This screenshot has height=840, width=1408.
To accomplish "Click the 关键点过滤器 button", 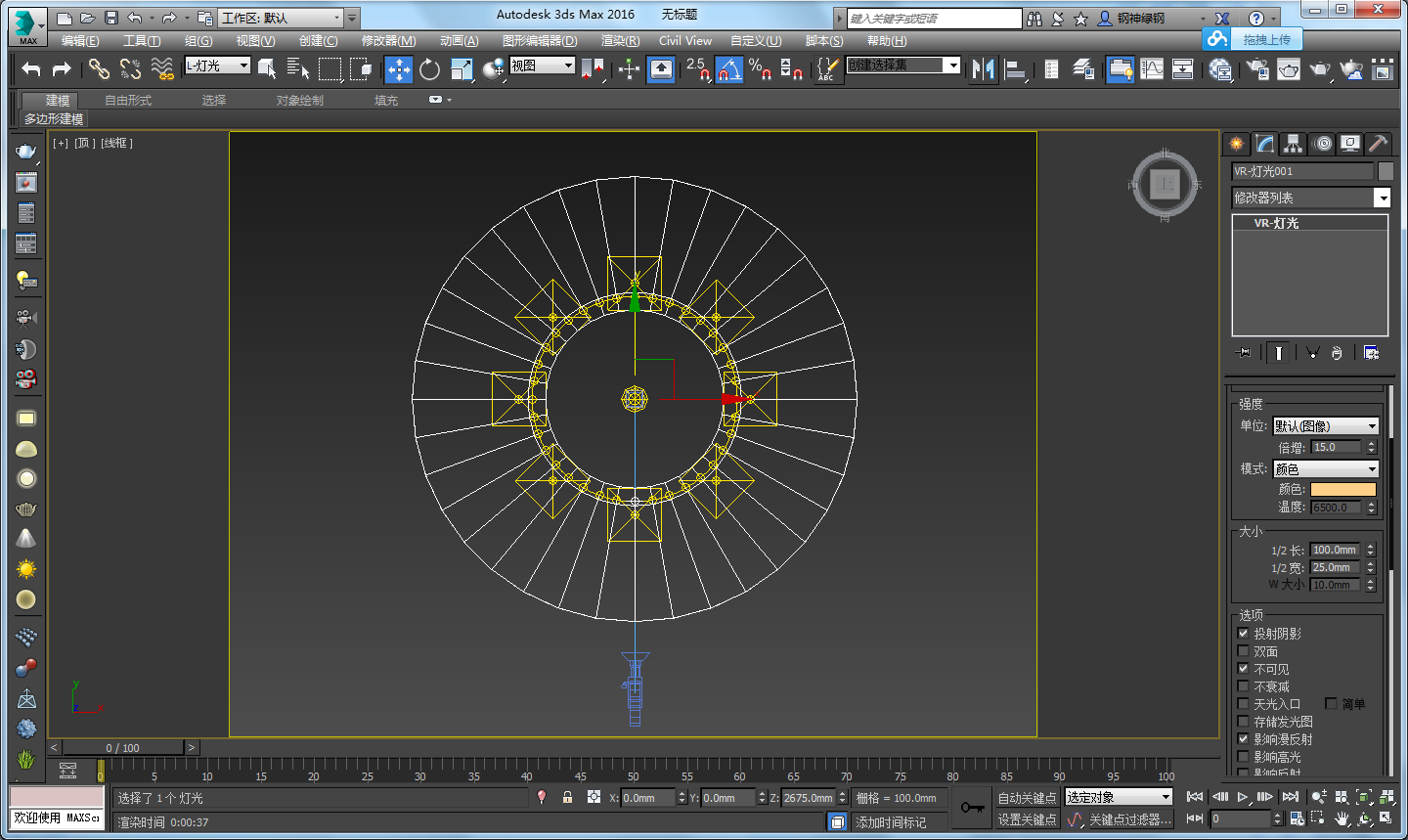I will (x=1130, y=819).
